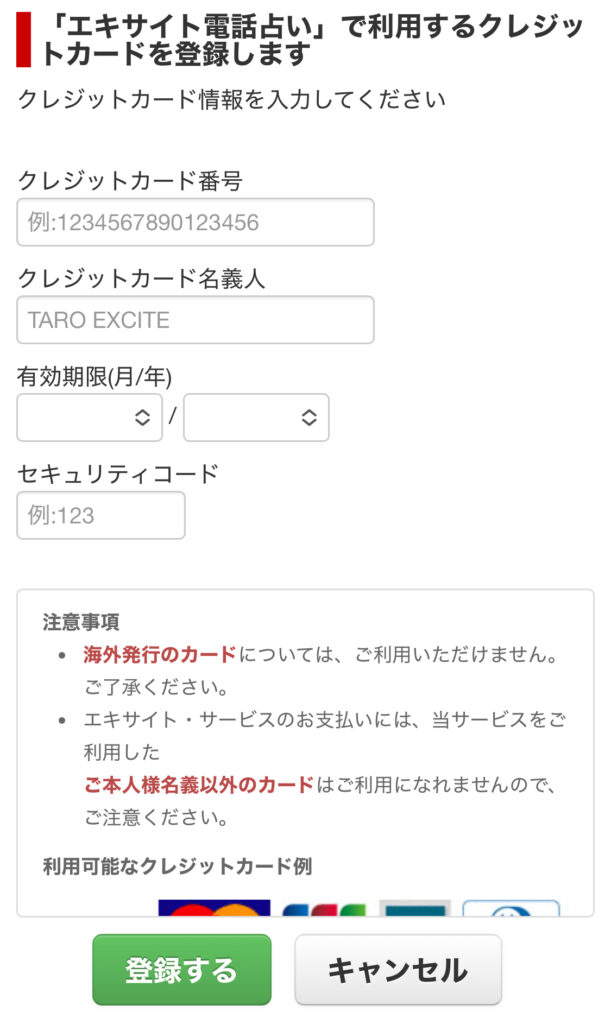Click the red 海外発行のカード text
The width and height of the screenshot is (611, 1024).
coord(159,654)
